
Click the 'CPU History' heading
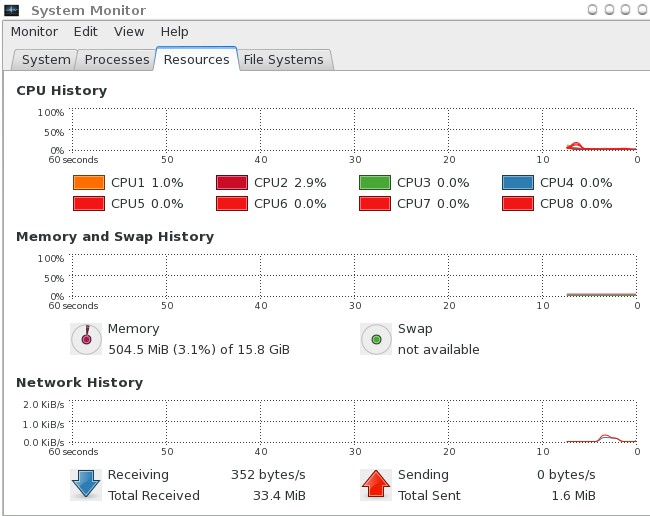click(62, 90)
